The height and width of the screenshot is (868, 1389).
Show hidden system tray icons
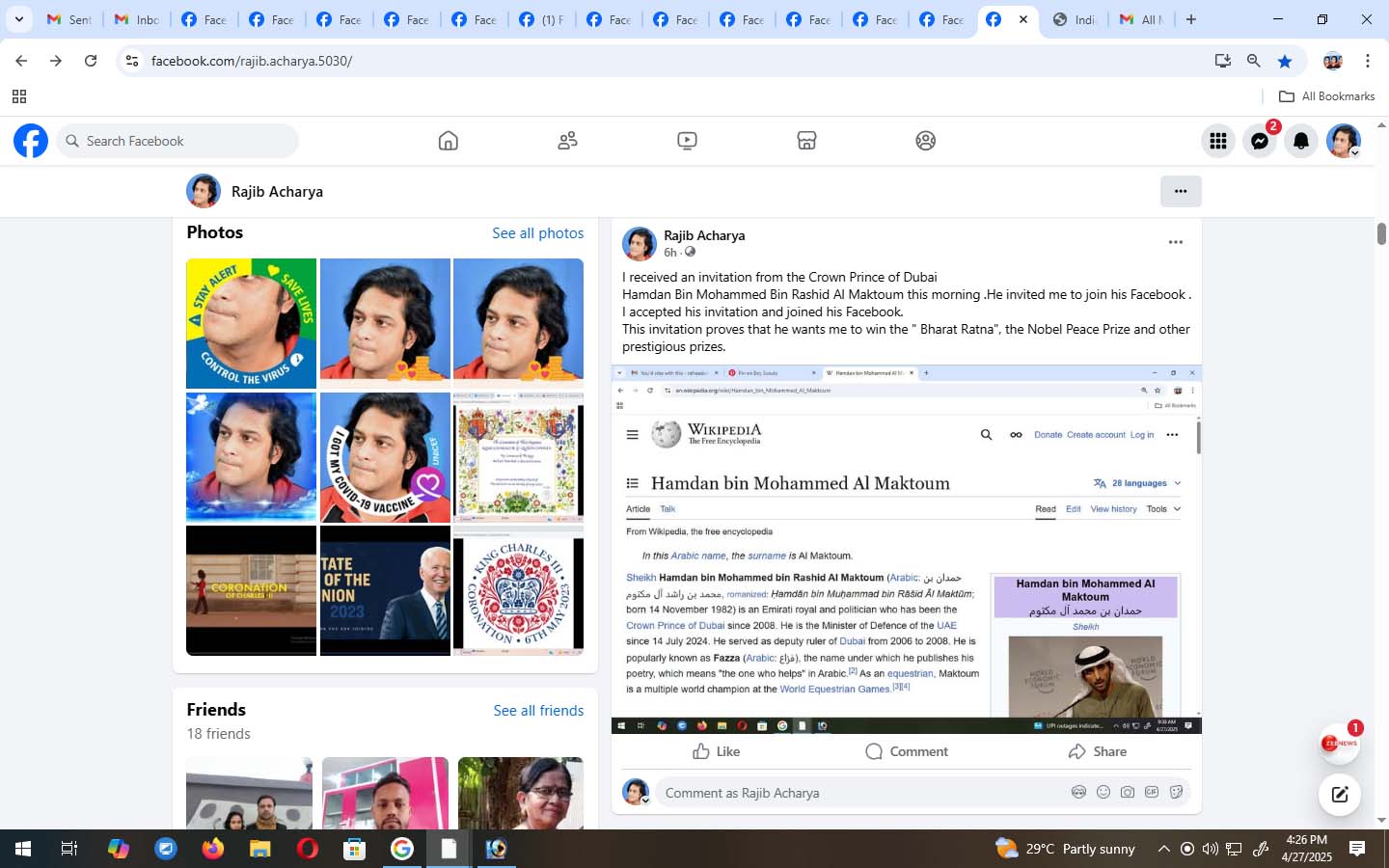coord(1163,849)
